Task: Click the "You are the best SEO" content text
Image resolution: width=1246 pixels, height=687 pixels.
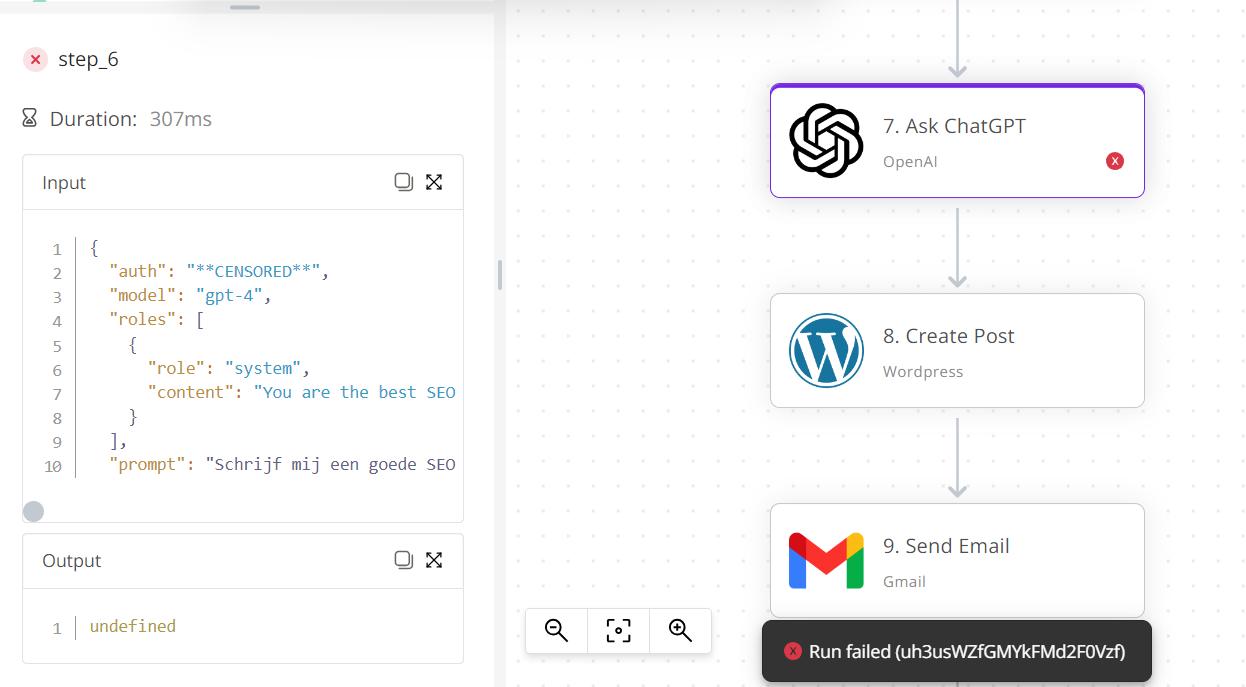Action: pos(355,392)
